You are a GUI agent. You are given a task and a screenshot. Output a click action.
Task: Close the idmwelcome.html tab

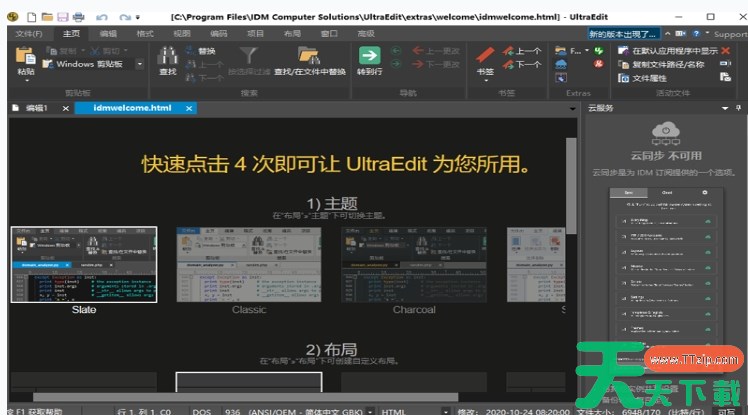(x=189, y=108)
